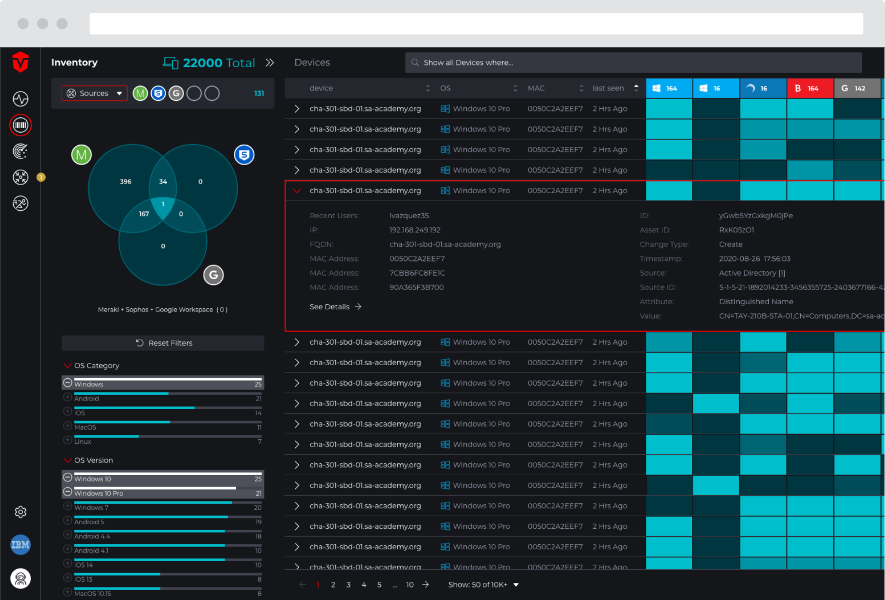Go to previous page arrow in pagination

pyautogui.click(x=303, y=585)
